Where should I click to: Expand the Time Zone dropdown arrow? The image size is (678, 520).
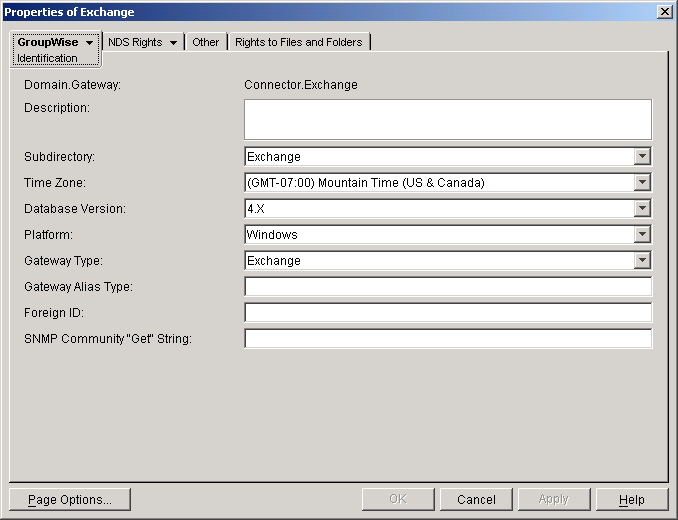pos(643,182)
